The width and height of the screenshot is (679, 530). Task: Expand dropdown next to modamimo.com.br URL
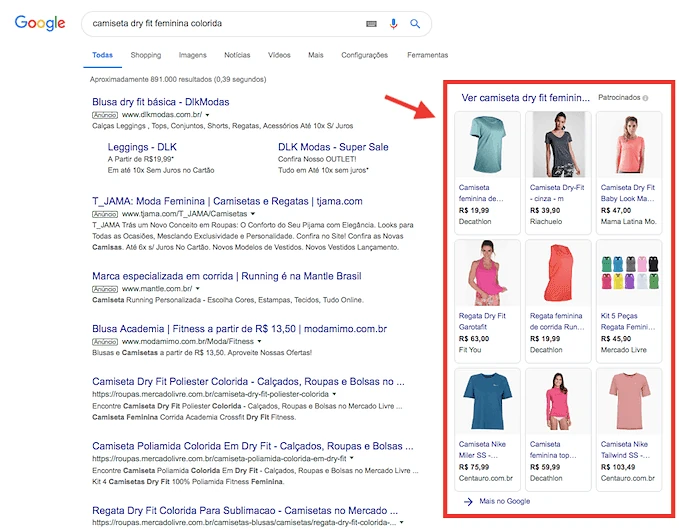(259, 342)
